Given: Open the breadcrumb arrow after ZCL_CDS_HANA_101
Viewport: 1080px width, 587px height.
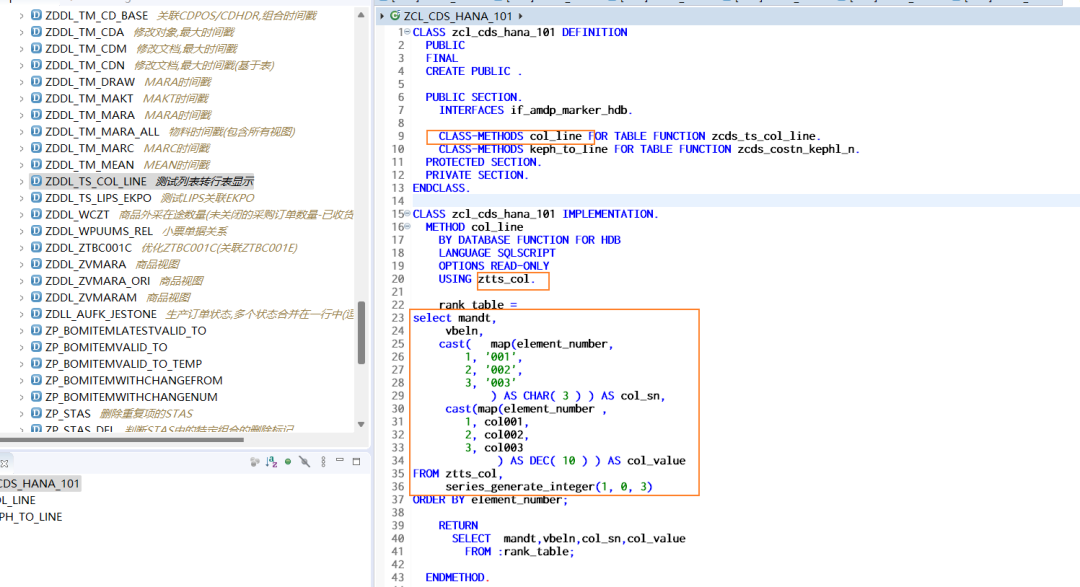Looking at the screenshot, I should 521,15.
